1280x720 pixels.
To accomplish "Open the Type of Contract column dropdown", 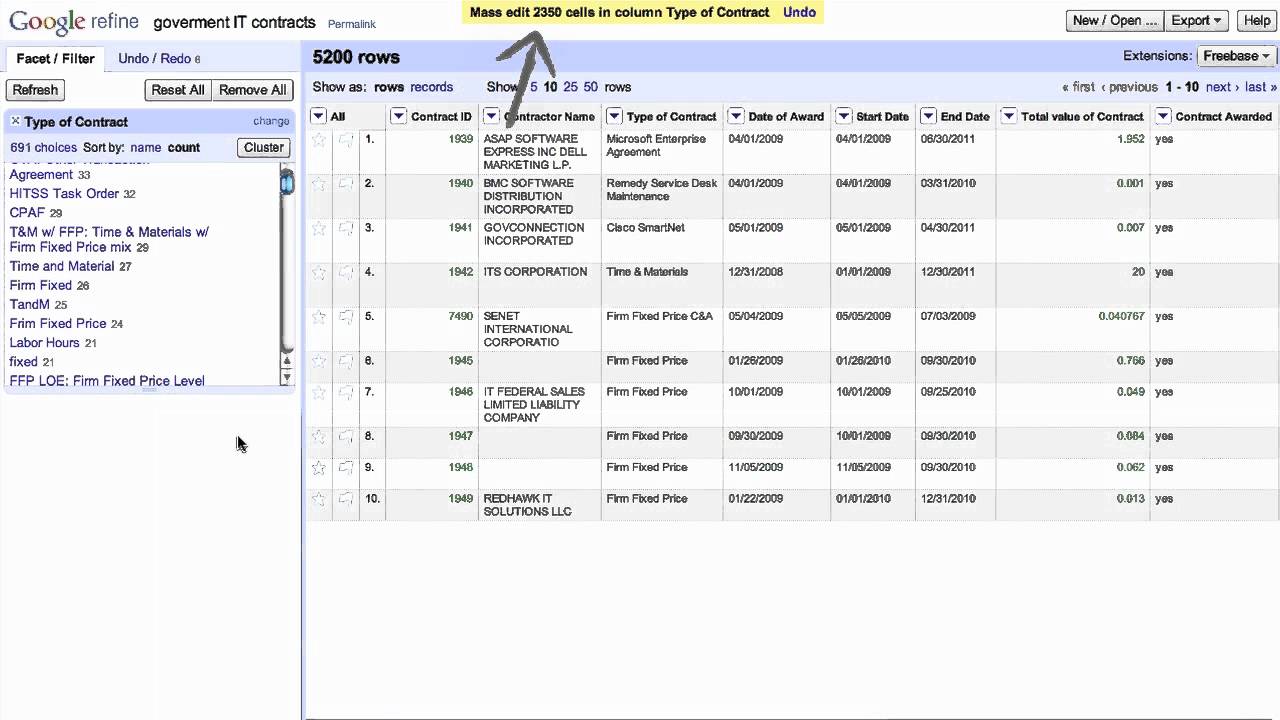I will [614, 117].
